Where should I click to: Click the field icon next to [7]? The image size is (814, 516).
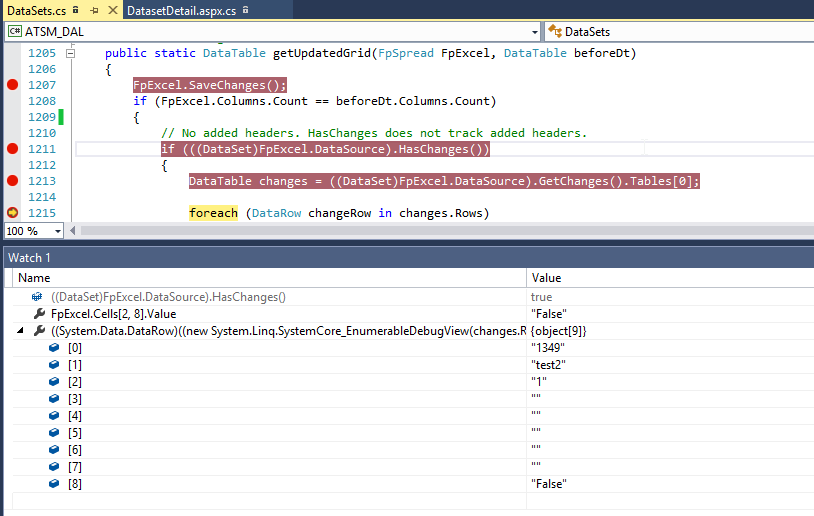coord(54,466)
